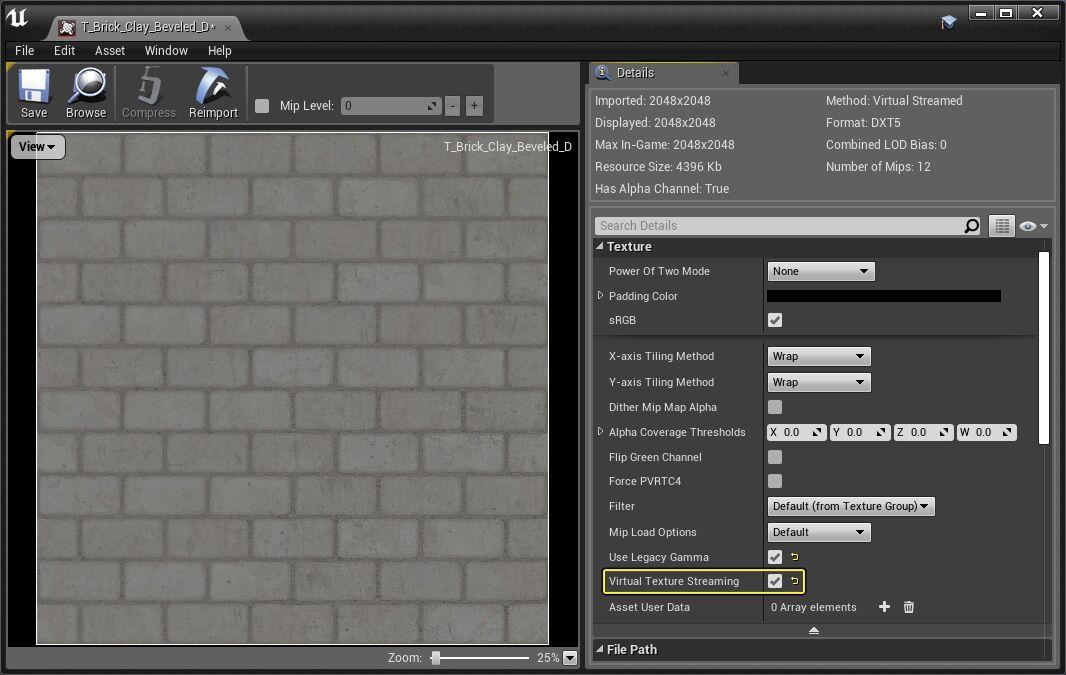Disable the sRGB checkbox

[774, 320]
